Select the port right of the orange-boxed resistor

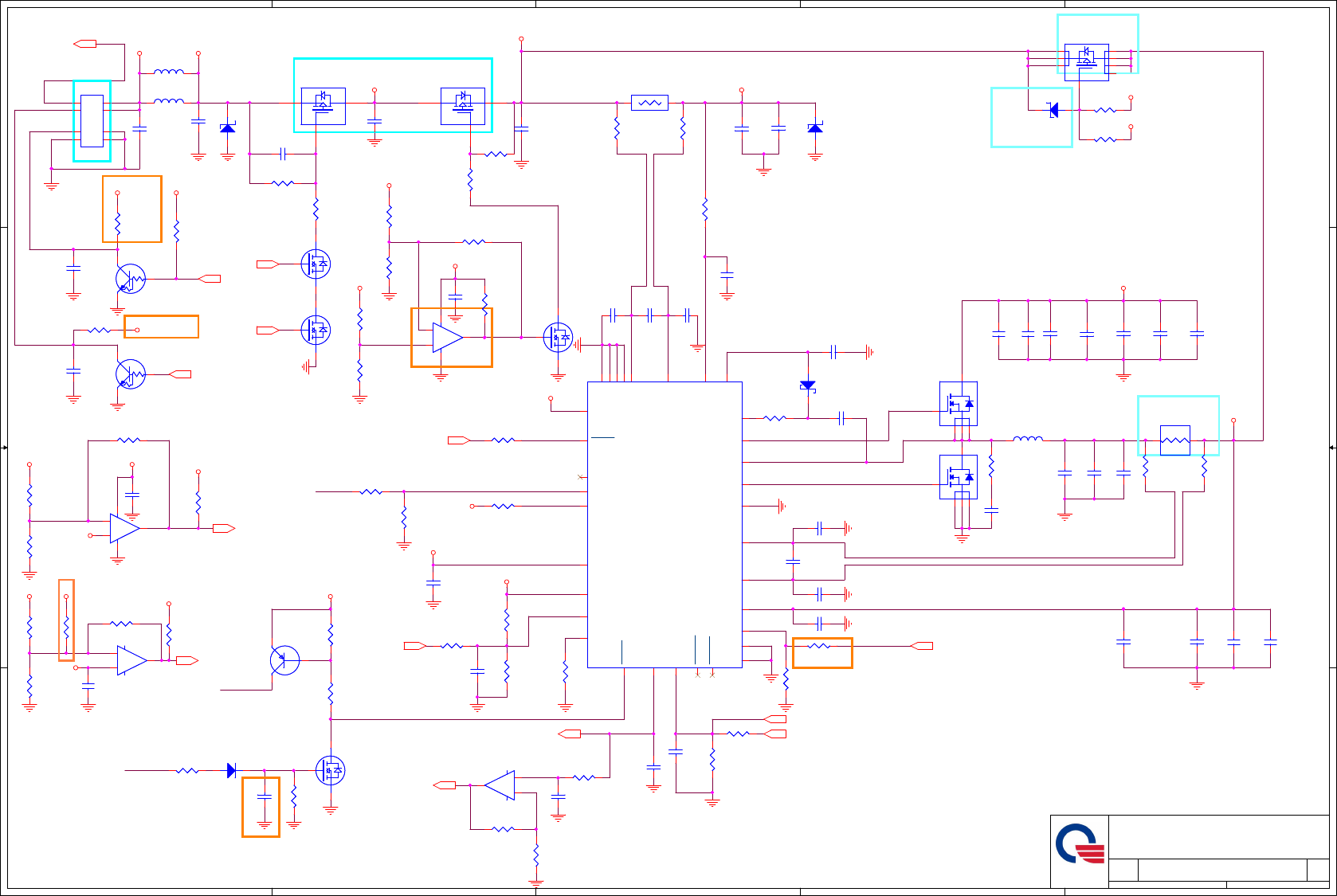[x=921, y=646]
